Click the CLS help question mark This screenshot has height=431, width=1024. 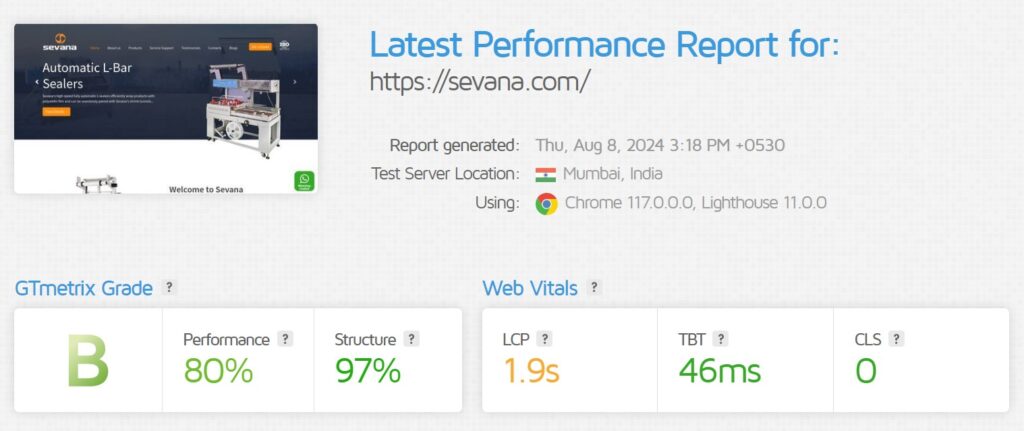click(897, 339)
